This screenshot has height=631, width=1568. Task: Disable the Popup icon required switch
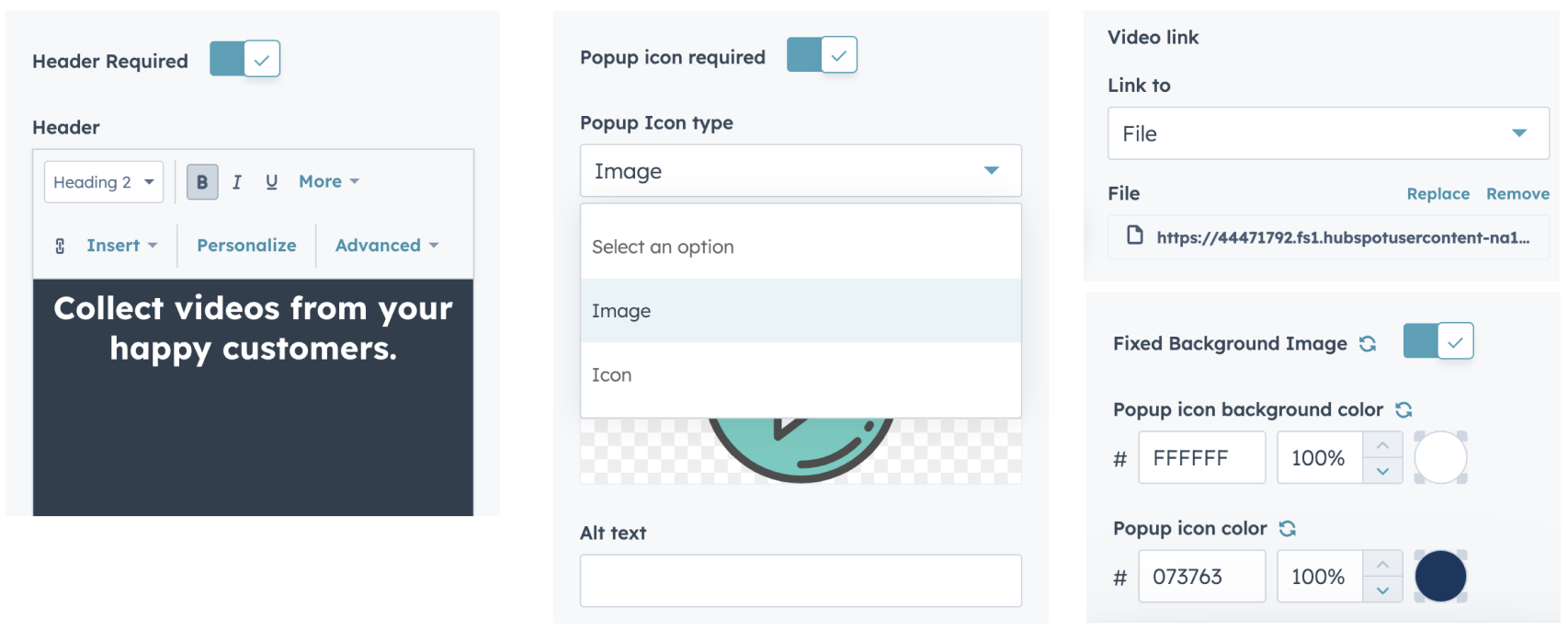[822, 55]
